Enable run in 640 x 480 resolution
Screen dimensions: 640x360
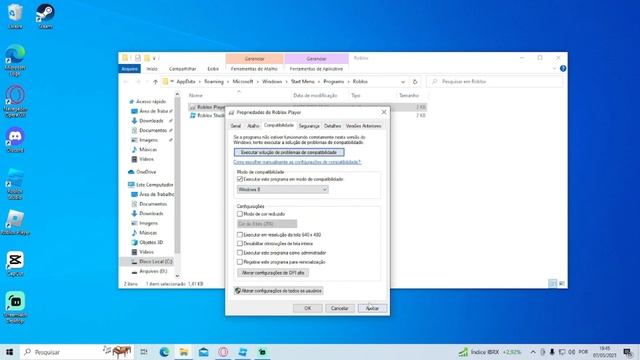[240, 235]
